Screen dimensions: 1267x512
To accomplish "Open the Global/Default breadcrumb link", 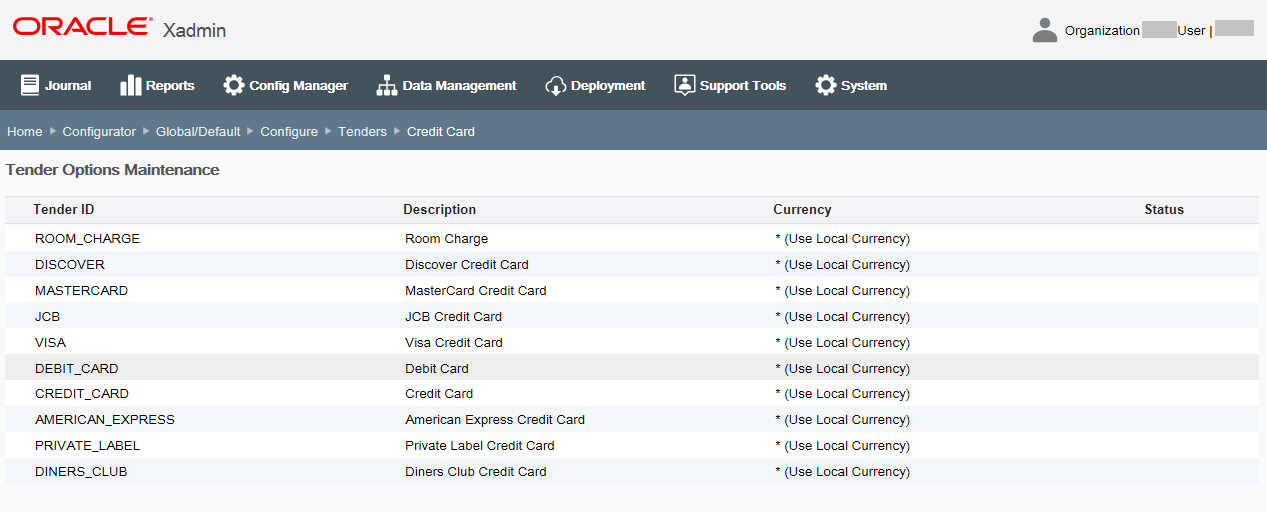I will click(x=198, y=131).
